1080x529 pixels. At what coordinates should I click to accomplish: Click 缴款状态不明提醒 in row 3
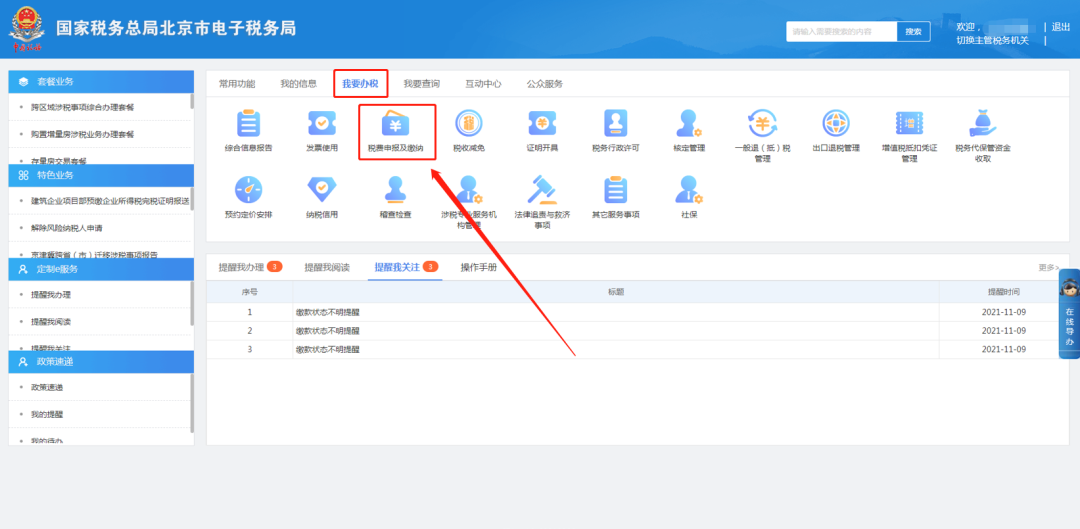coord(328,349)
